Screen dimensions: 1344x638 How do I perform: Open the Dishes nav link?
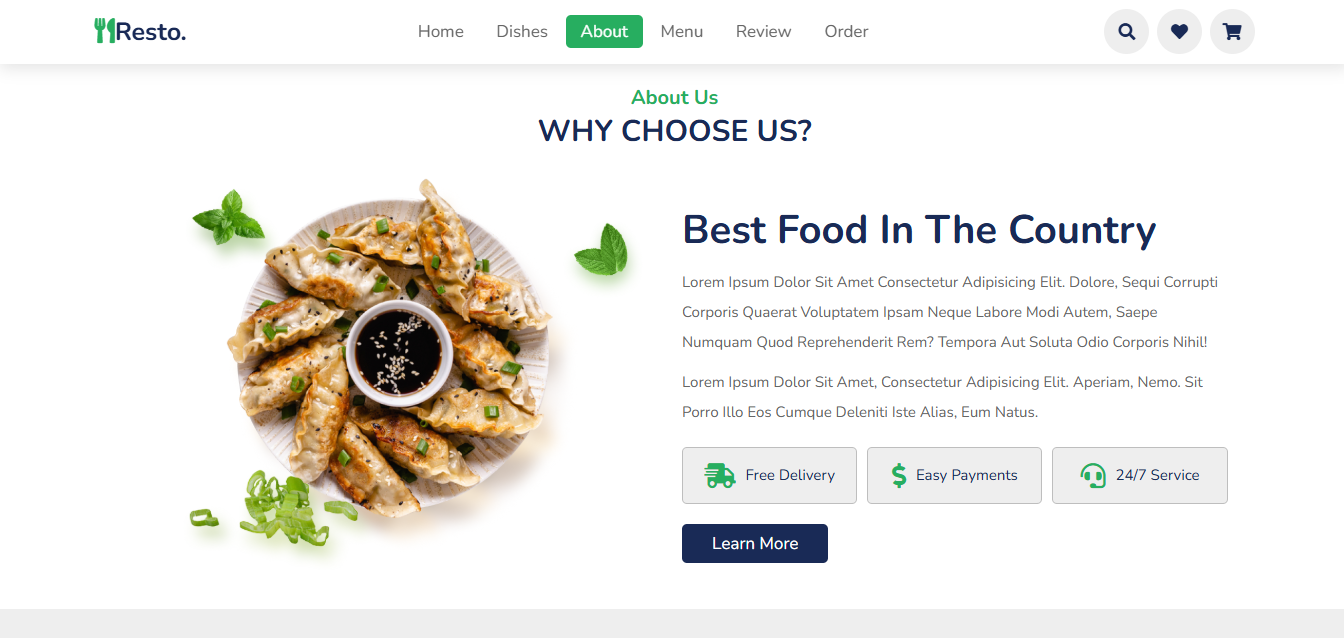522,32
